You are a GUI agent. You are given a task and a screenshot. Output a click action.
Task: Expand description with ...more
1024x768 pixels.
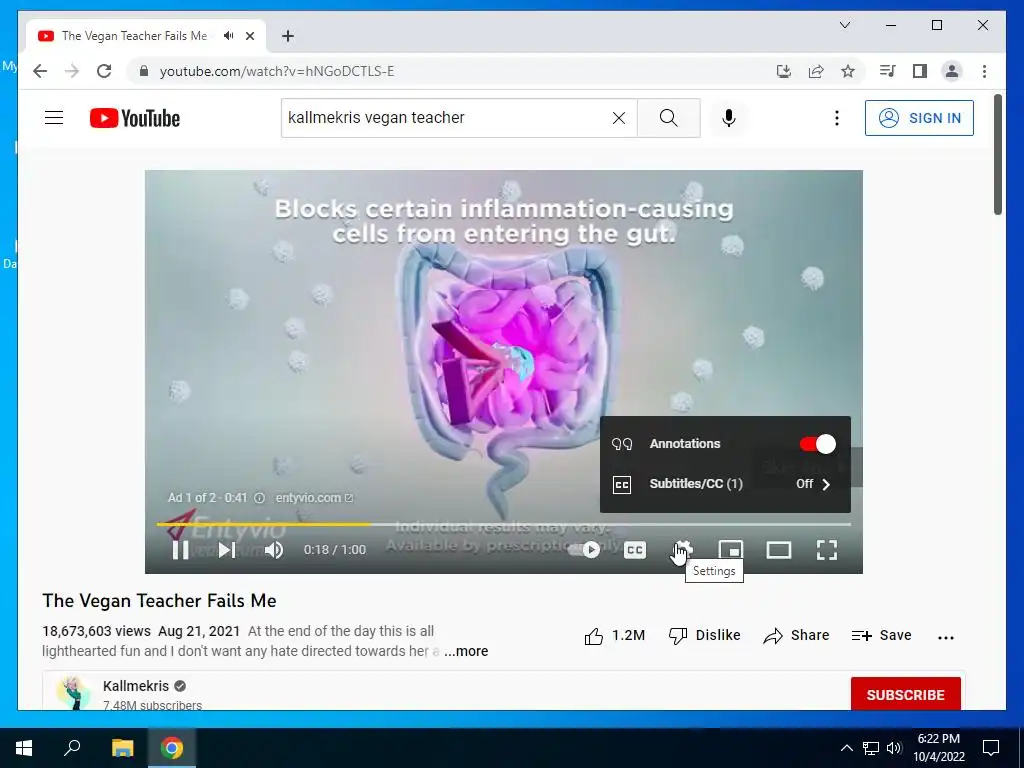click(x=466, y=651)
